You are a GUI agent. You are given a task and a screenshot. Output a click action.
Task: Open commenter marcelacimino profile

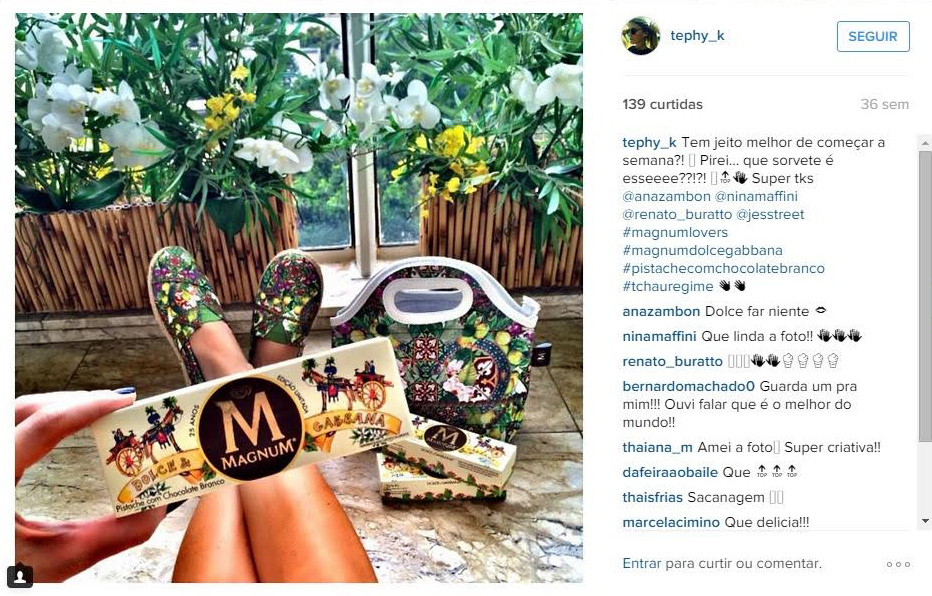click(x=671, y=522)
